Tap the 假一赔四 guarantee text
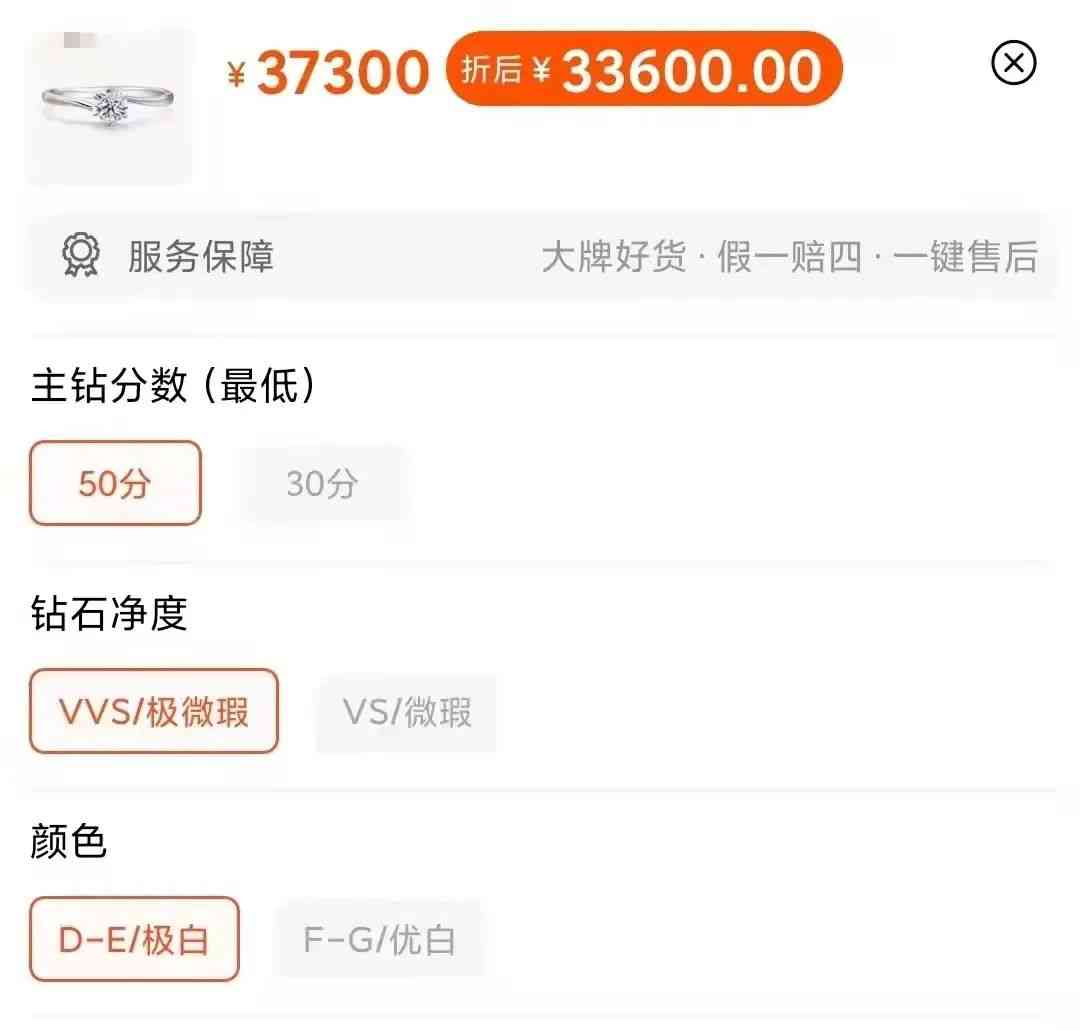The width and height of the screenshot is (1080, 1030). [x=789, y=257]
